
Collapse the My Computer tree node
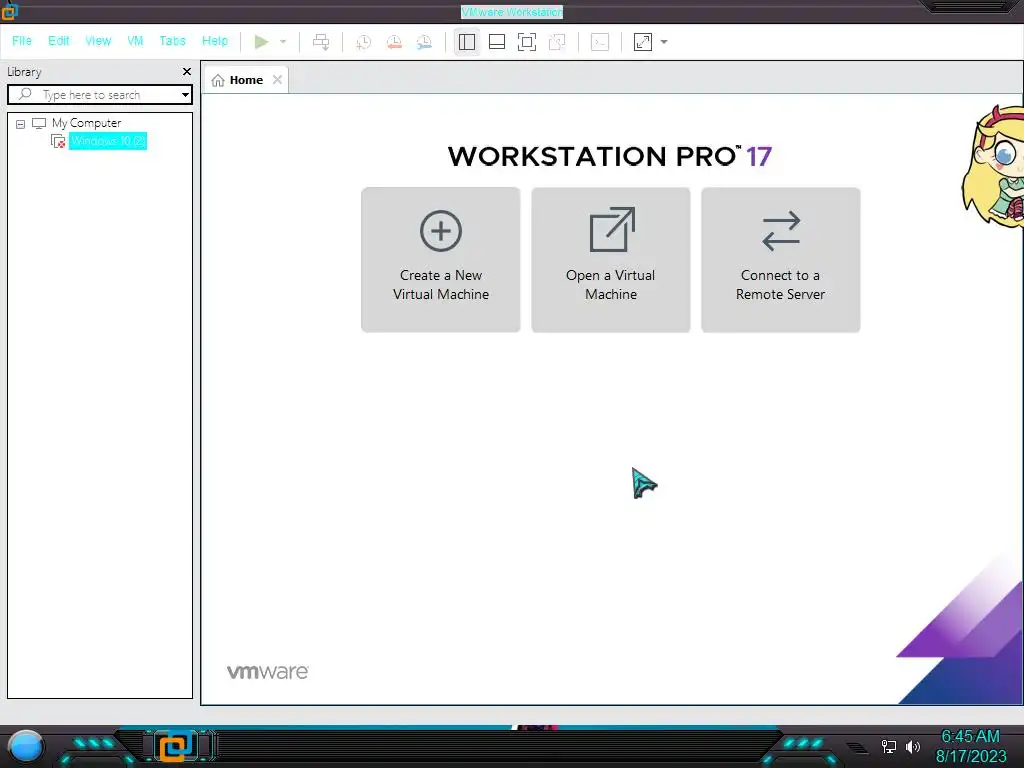point(20,123)
